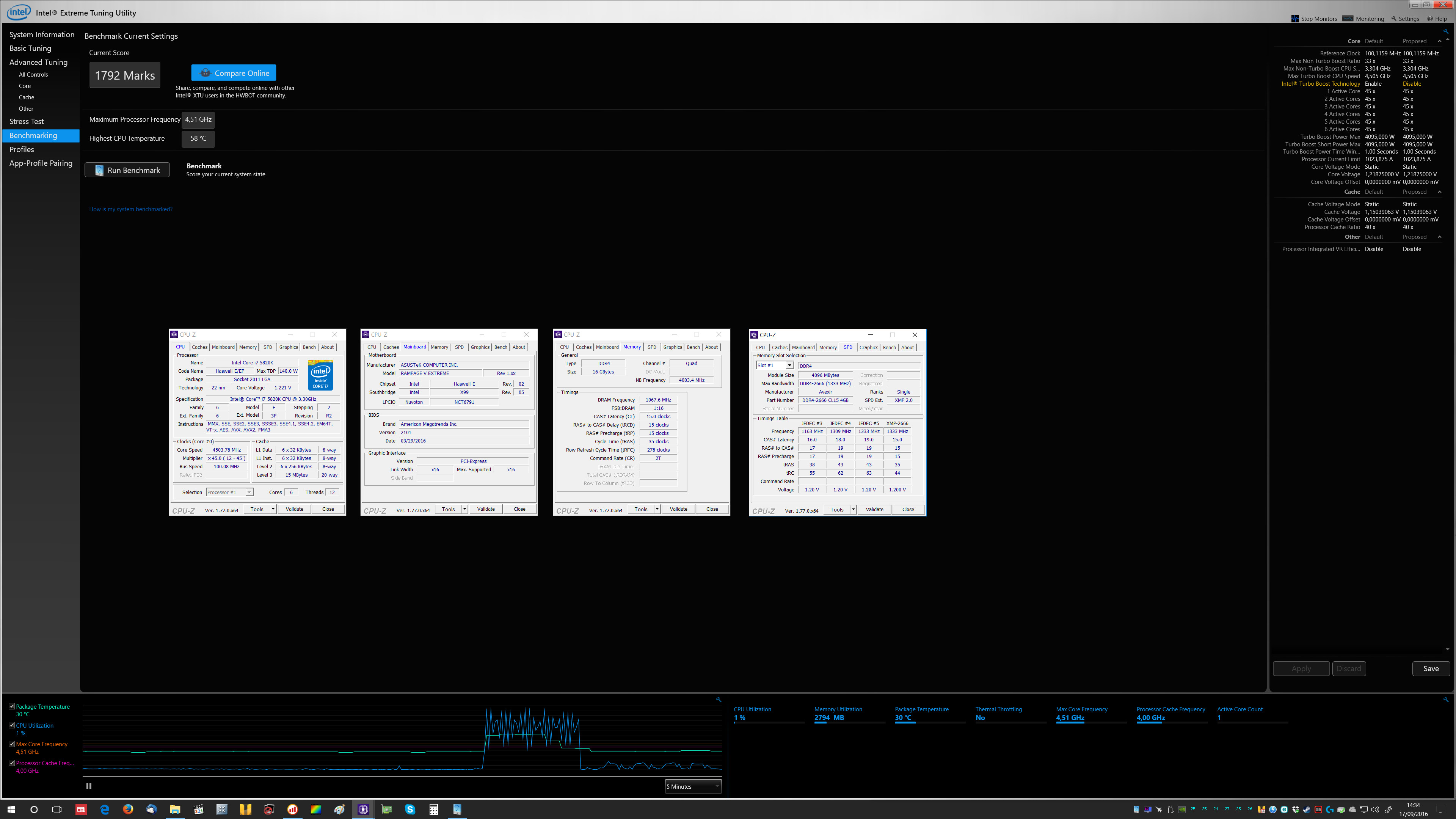
Task: Collapse the Cache settings section
Action: [1439, 191]
